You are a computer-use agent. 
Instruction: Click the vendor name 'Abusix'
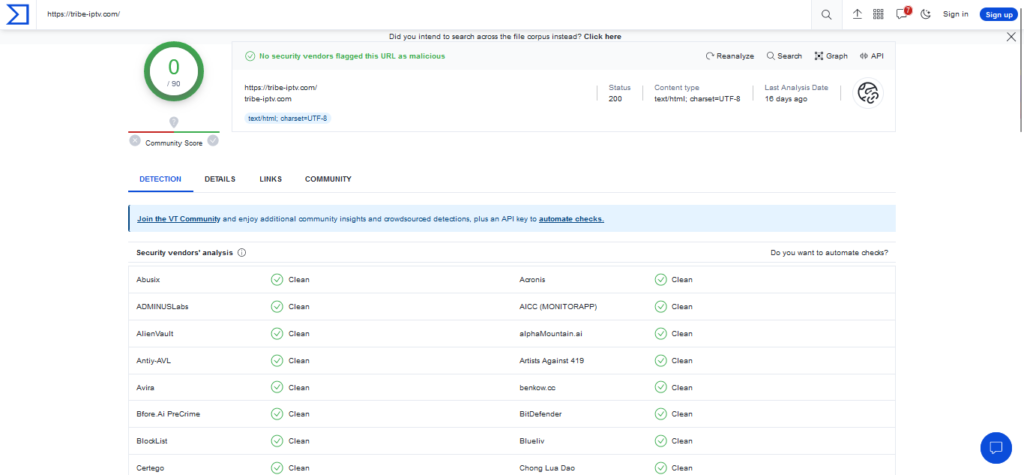148,280
